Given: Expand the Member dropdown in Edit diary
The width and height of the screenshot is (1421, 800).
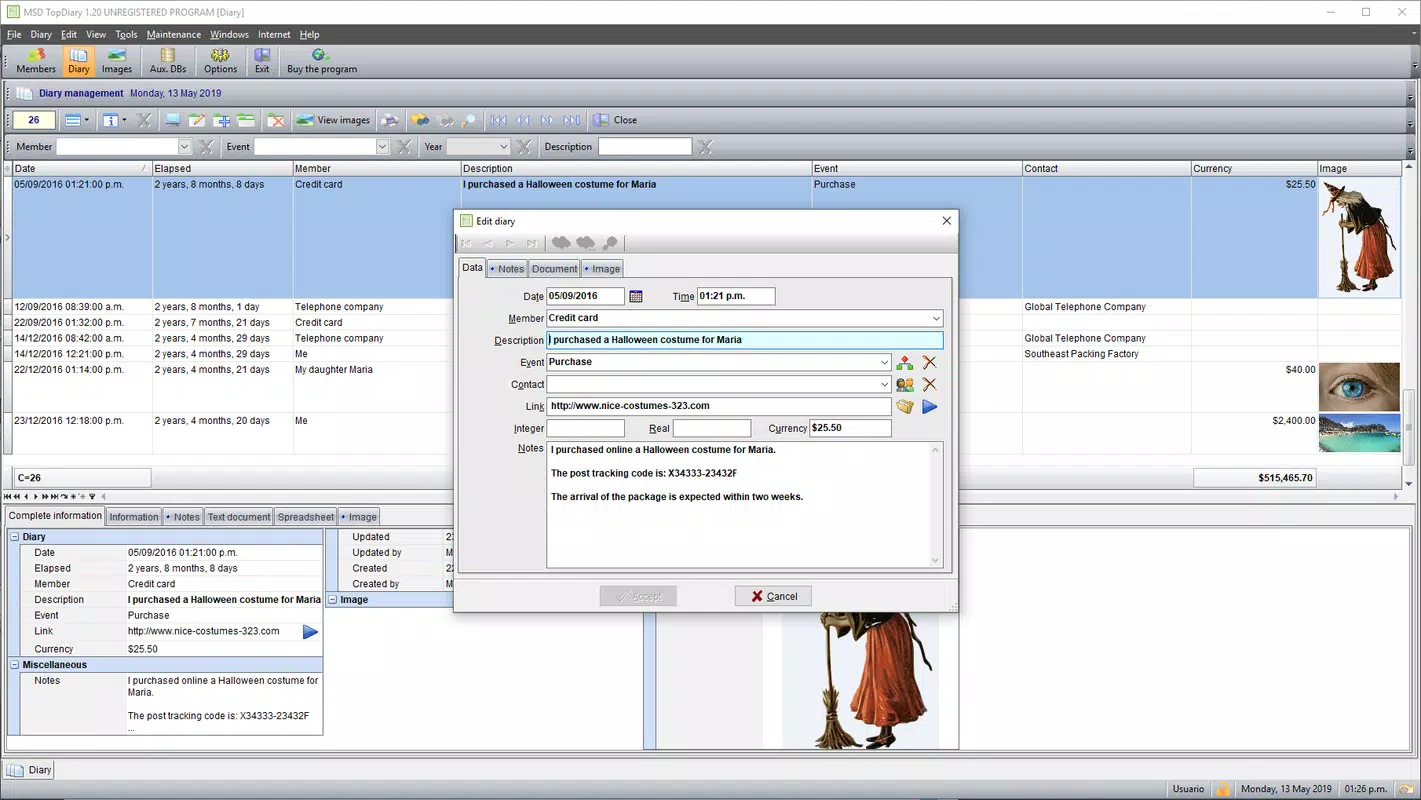Looking at the screenshot, I should pos(936,318).
